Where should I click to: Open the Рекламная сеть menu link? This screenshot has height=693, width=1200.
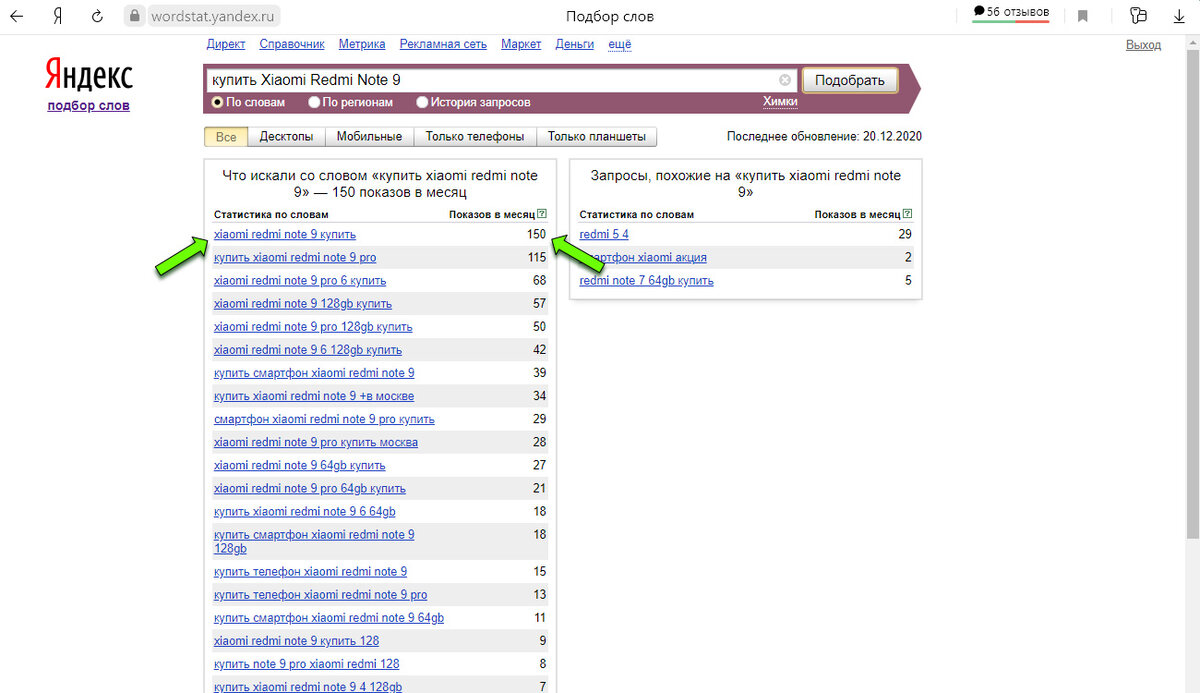point(443,44)
